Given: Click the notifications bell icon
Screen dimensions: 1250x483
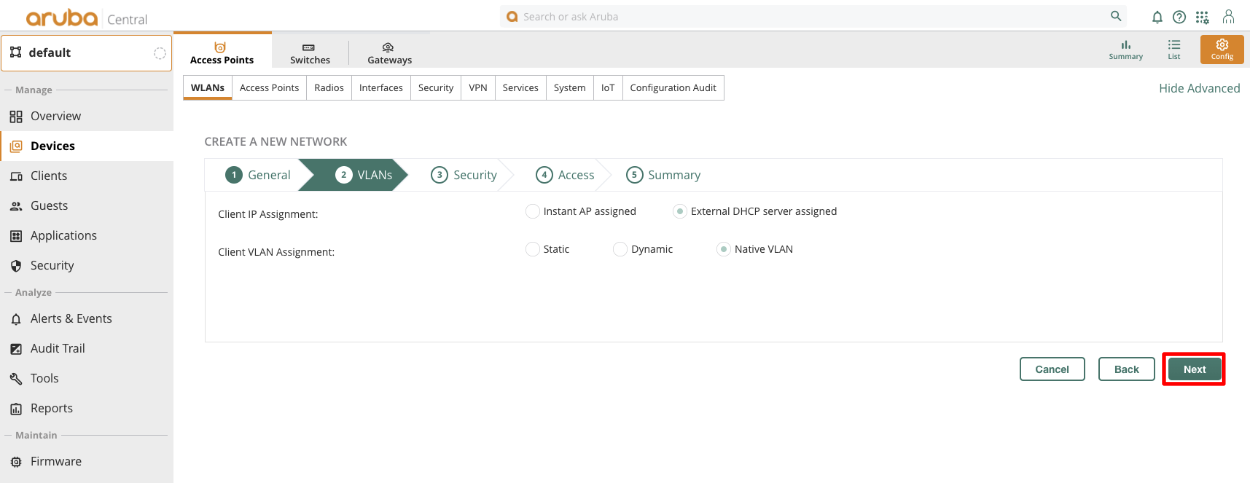Looking at the screenshot, I should click(1157, 17).
